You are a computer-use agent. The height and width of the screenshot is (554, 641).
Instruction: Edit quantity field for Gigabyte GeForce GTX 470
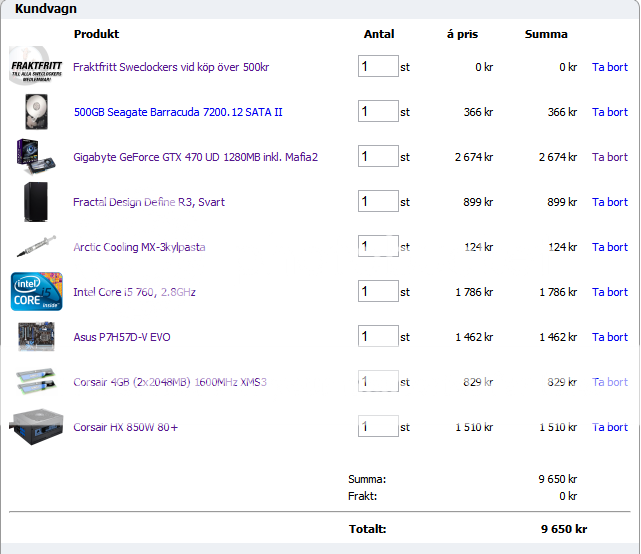pyautogui.click(x=378, y=157)
